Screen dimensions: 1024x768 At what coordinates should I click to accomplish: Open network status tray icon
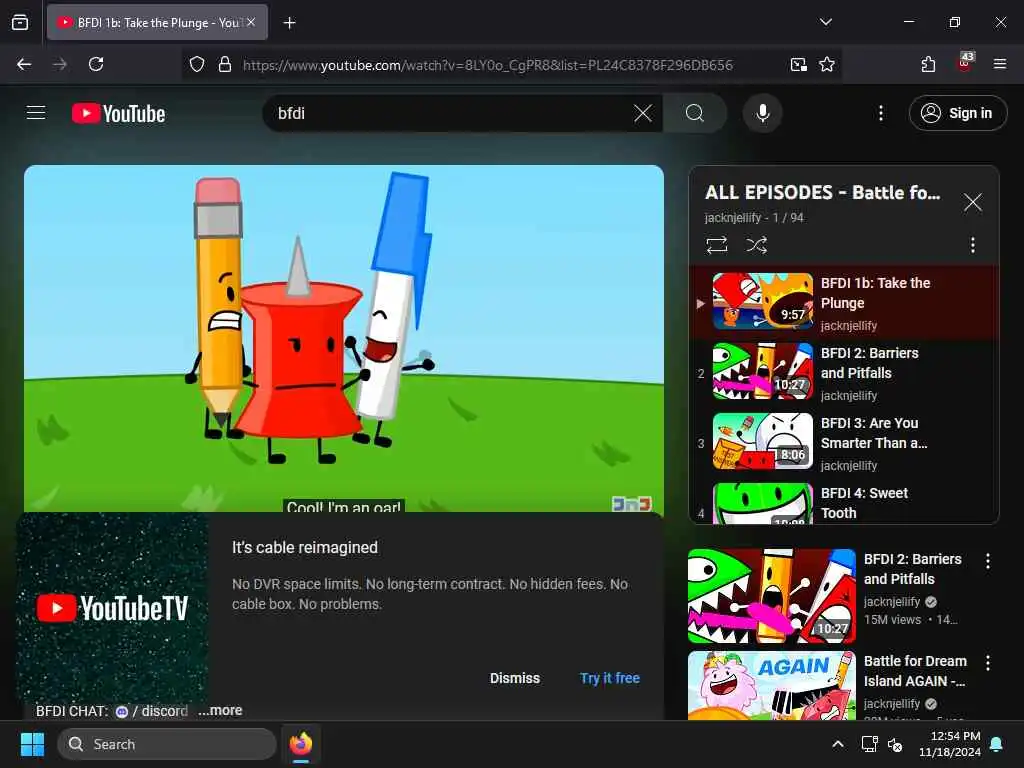coord(869,744)
